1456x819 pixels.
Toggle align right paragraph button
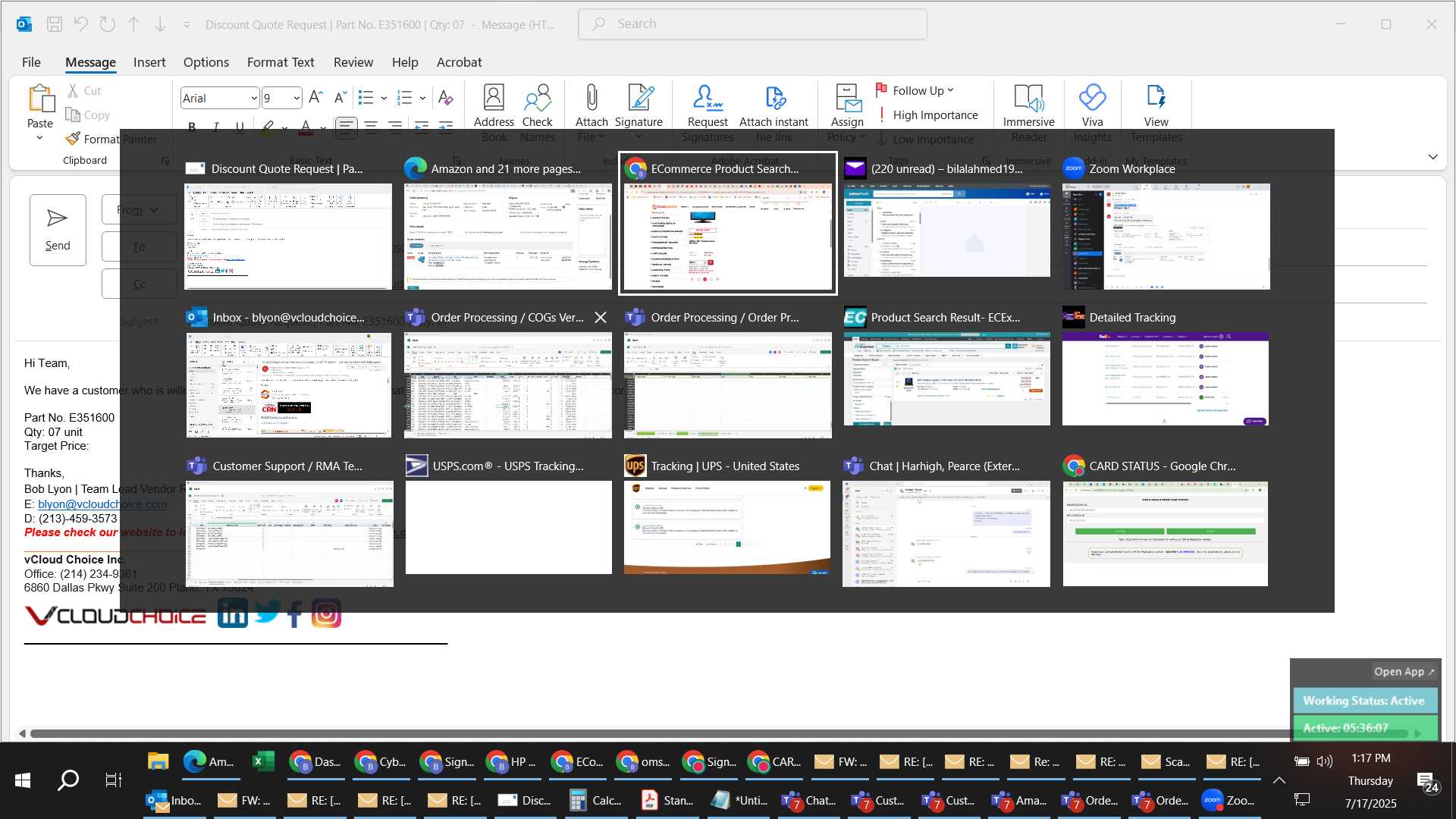coord(394,127)
